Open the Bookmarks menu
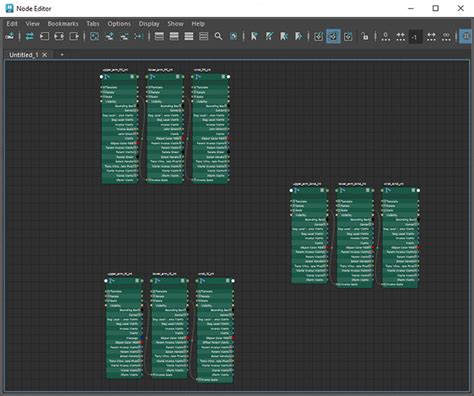Image resolution: width=474 pixels, height=396 pixels. click(63, 24)
